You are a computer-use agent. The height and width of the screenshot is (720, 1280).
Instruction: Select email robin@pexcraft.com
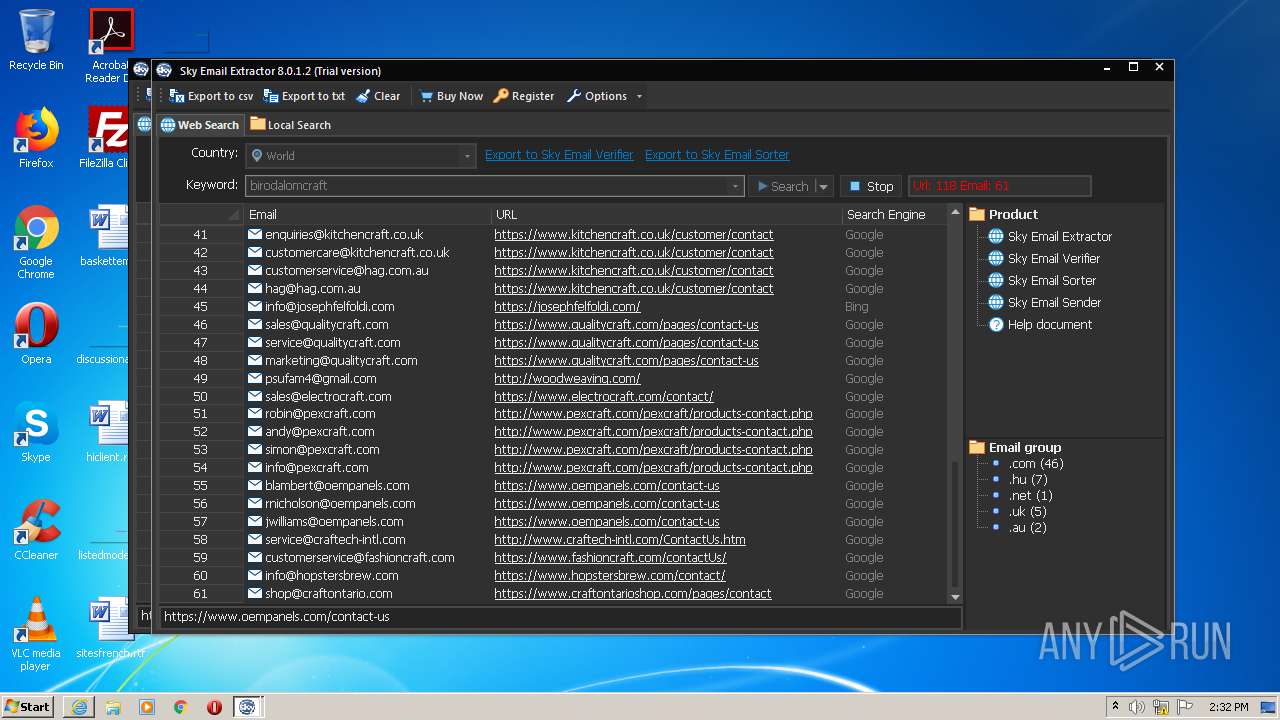click(x=320, y=414)
